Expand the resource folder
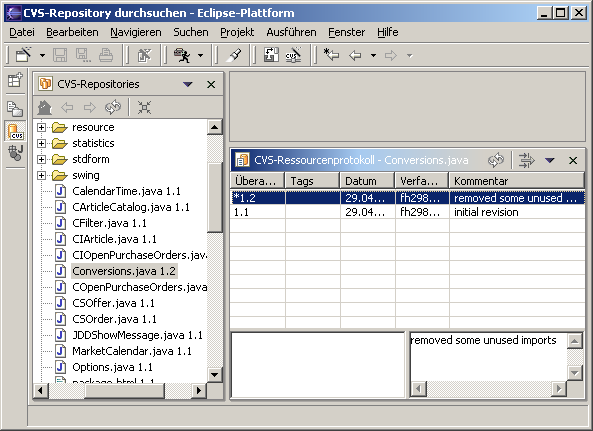593x431 pixels. pyautogui.click(x=42, y=127)
